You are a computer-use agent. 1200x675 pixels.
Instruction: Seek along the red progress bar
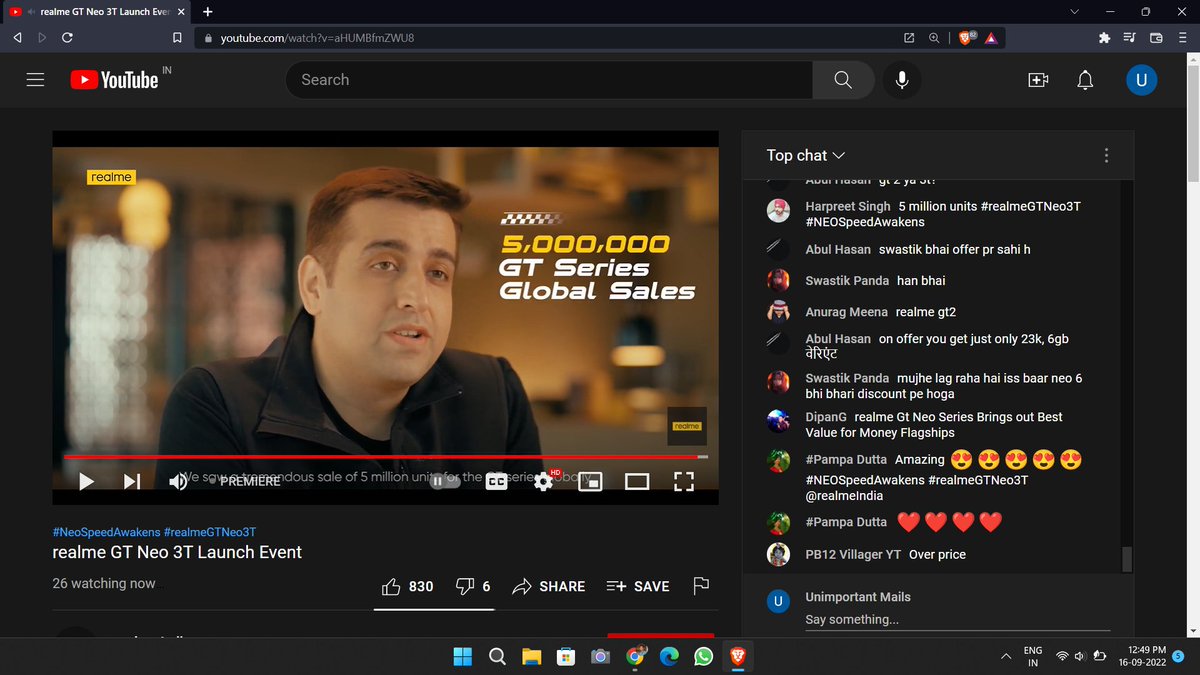[x=385, y=457]
